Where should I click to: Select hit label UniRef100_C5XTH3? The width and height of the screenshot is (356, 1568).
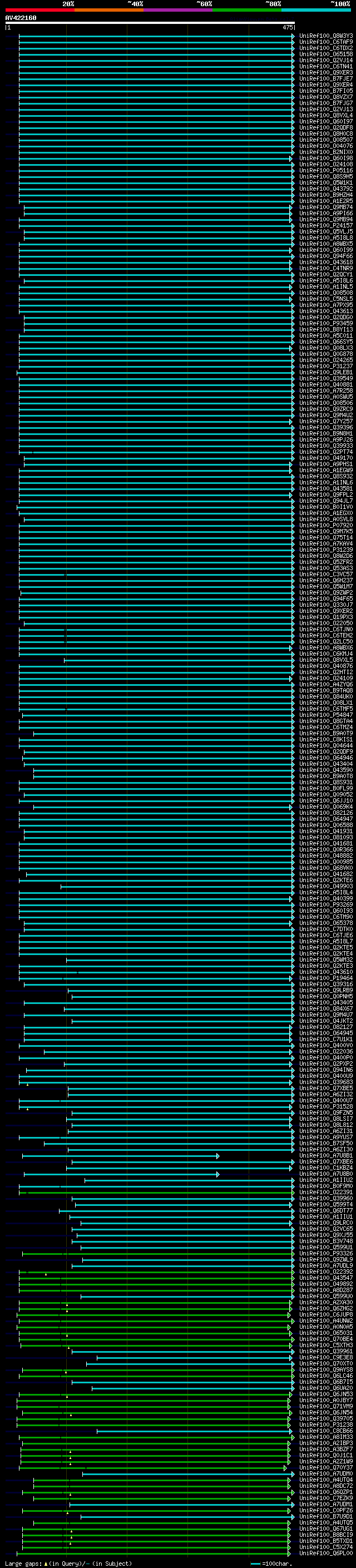[326, 1345]
